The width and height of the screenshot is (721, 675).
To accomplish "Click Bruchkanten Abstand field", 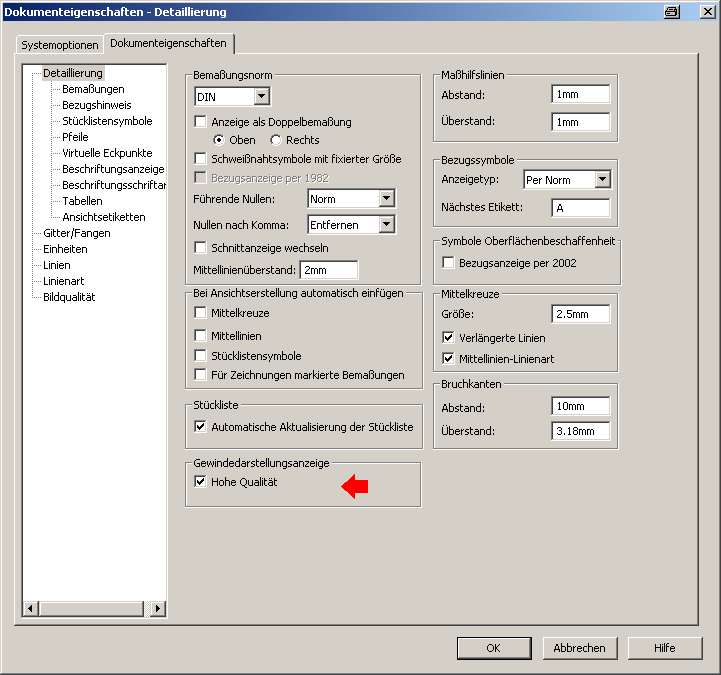I will click(x=581, y=406).
